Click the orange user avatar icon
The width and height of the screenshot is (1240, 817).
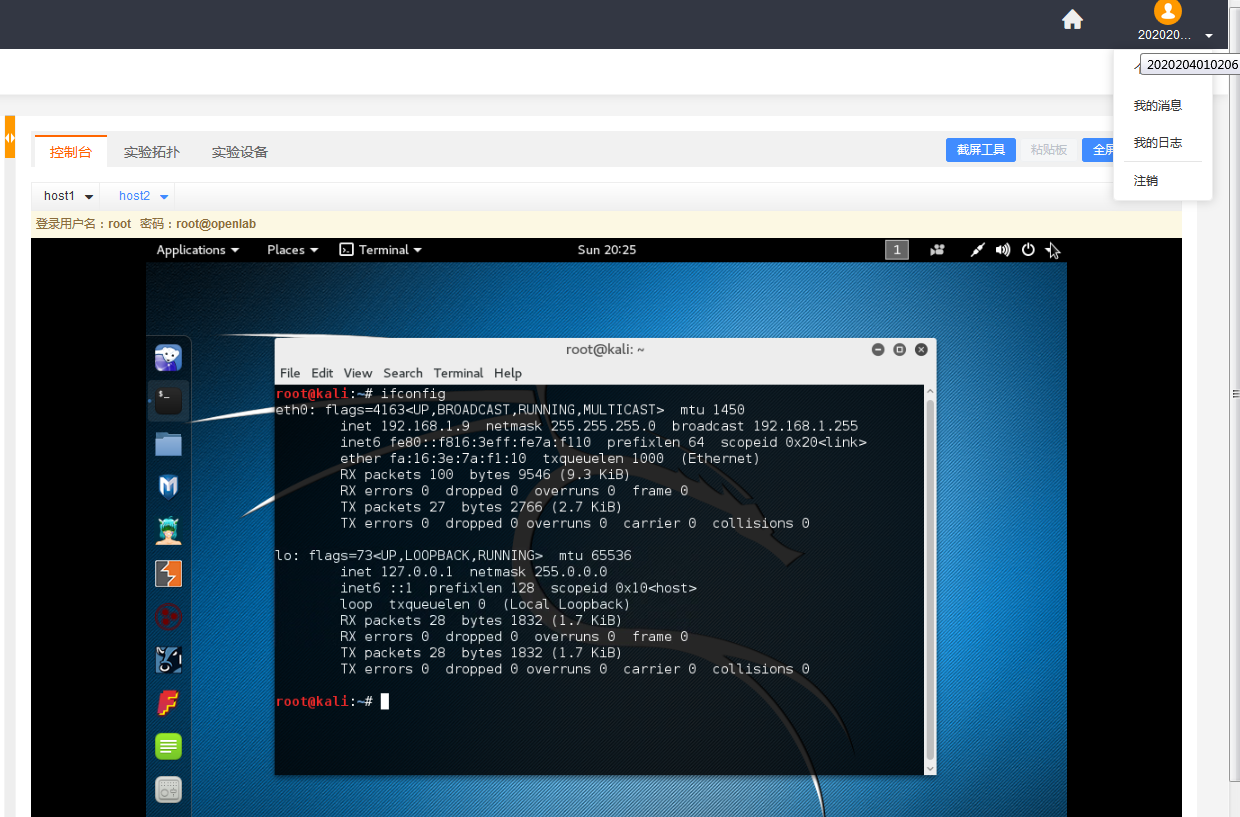[1167, 12]
